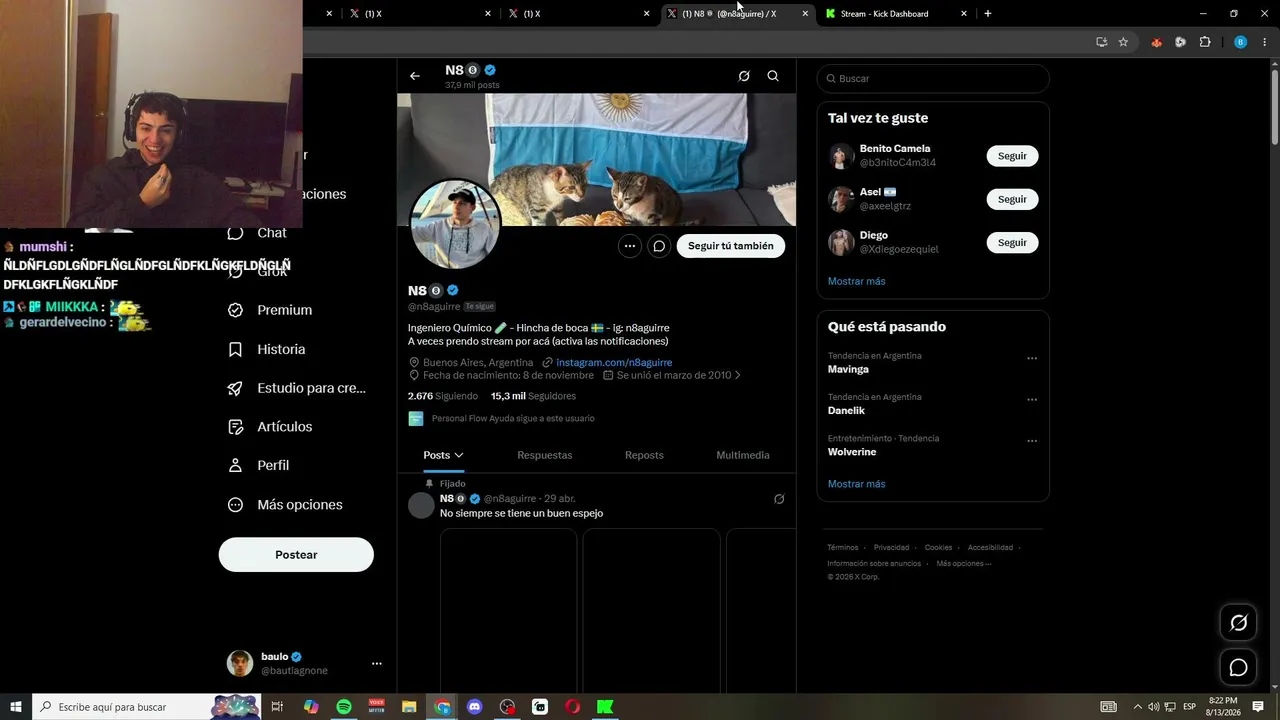The image size is (1280, 720).
Task: Open the floating Grok button
Action: (x=1238, y=623)
